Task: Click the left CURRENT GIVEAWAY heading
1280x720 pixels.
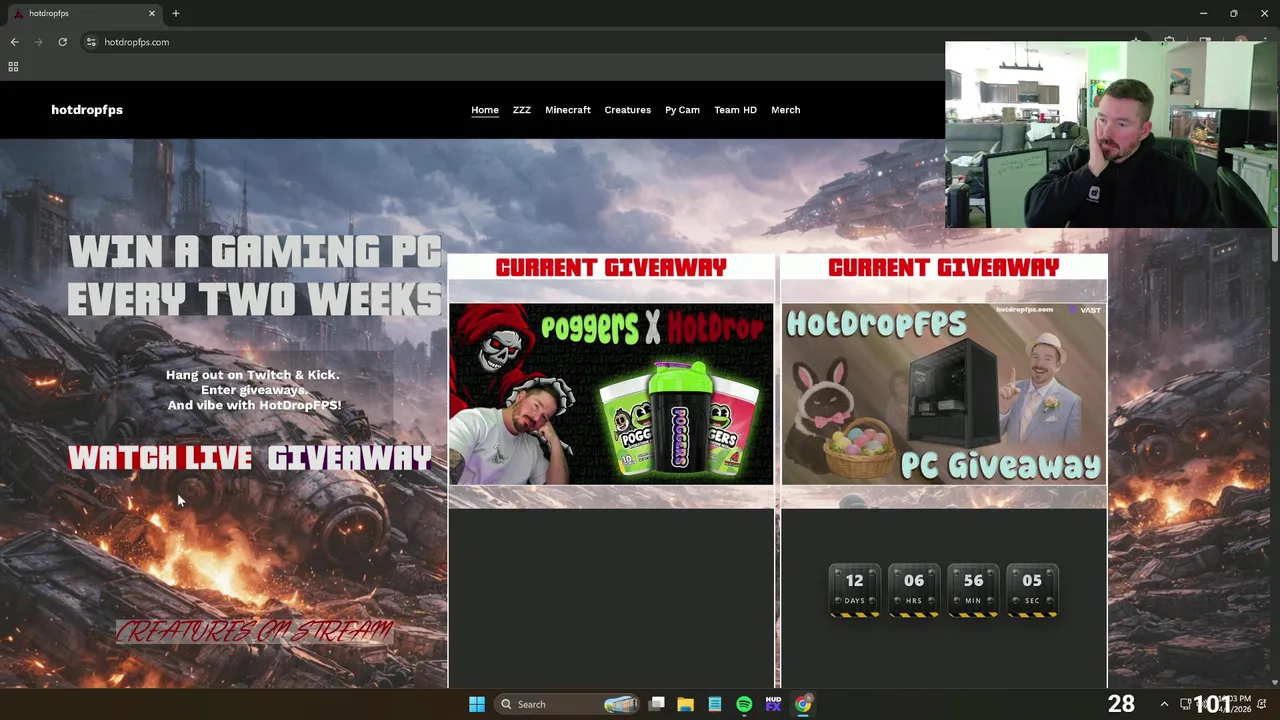Action: point(611,268)
